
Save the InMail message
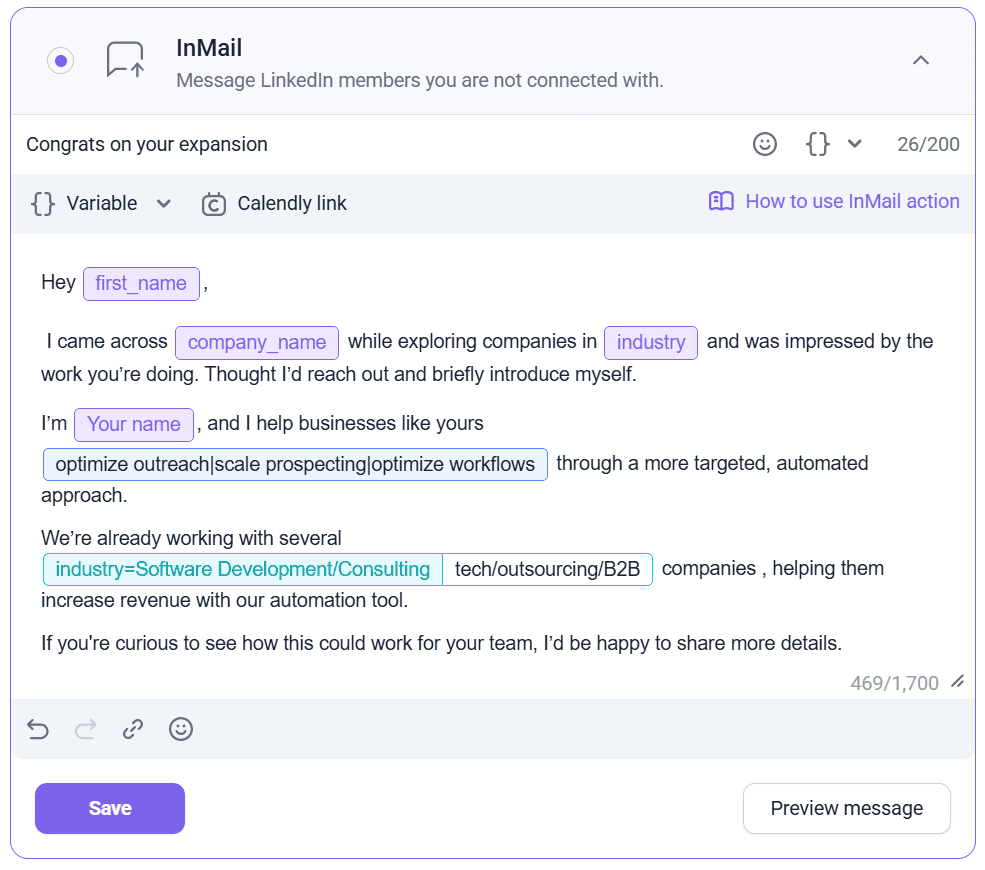click(x=110, y=808)
